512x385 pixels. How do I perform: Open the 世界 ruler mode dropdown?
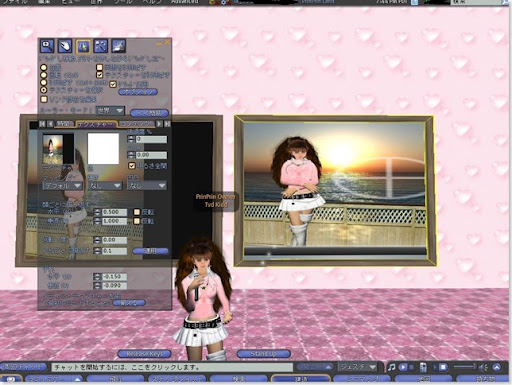click(110, 110)
